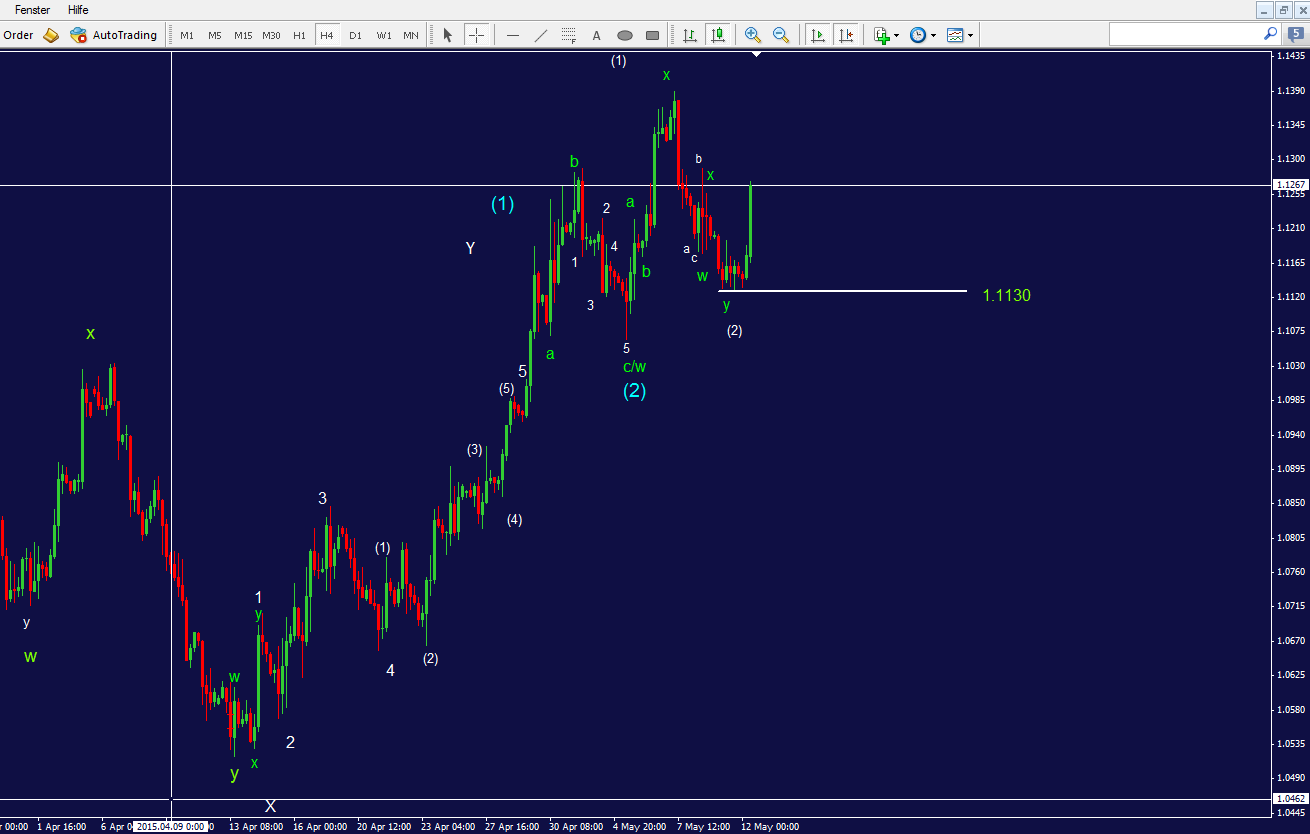Add Fibonacci retracement levels

coord(568,35)
